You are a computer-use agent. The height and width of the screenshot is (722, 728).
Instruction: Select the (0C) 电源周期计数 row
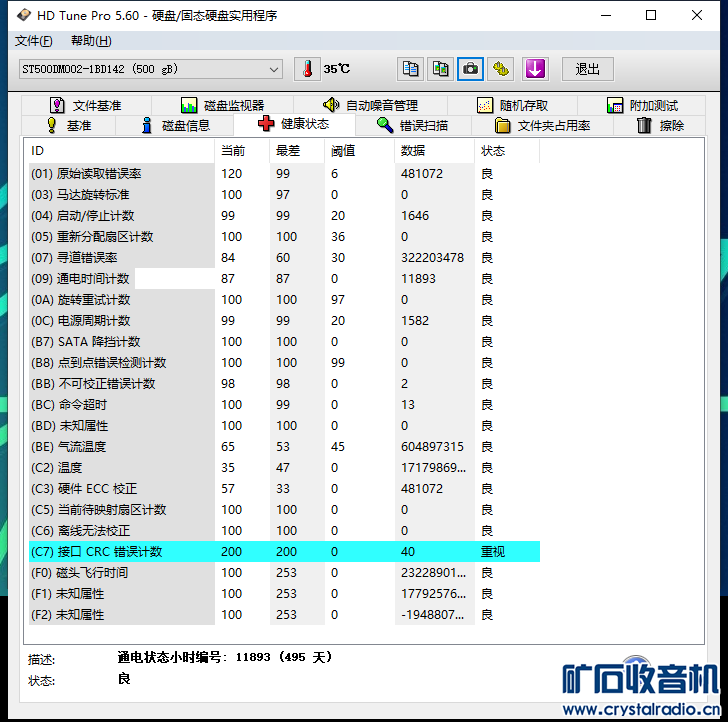pyautogui.click(x=284, y=321)
